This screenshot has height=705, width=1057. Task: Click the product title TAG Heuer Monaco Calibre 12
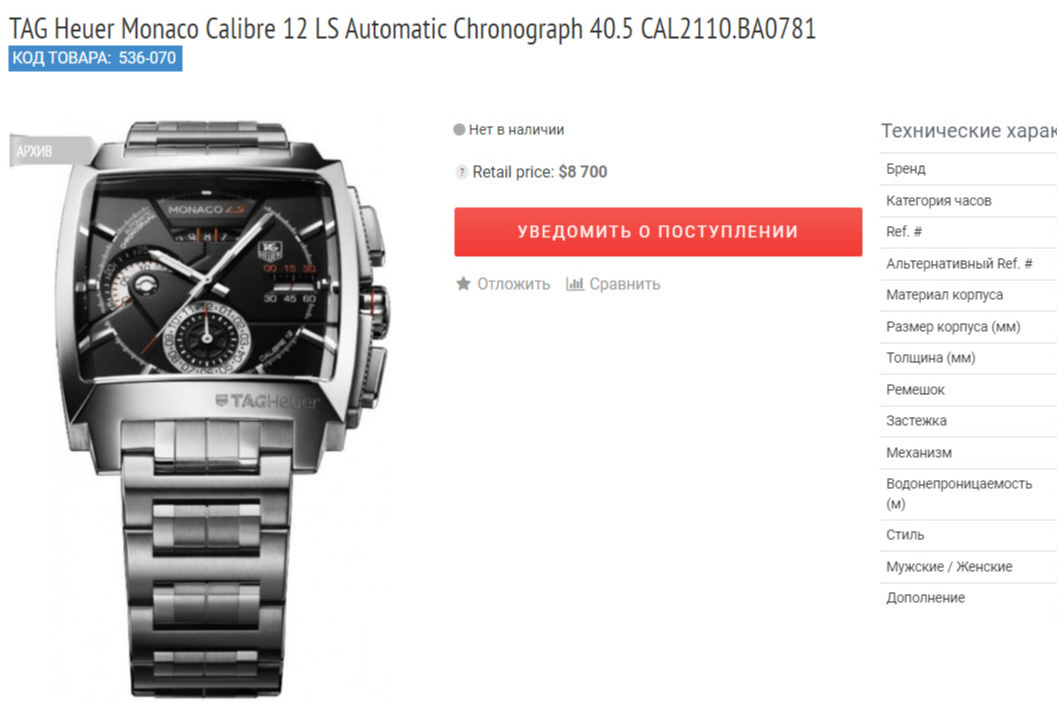click(x=412, y=28)
